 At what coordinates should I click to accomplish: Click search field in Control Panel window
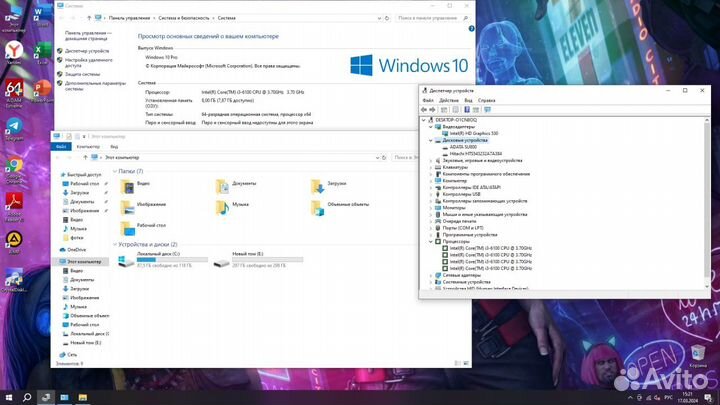coord(432,18)
